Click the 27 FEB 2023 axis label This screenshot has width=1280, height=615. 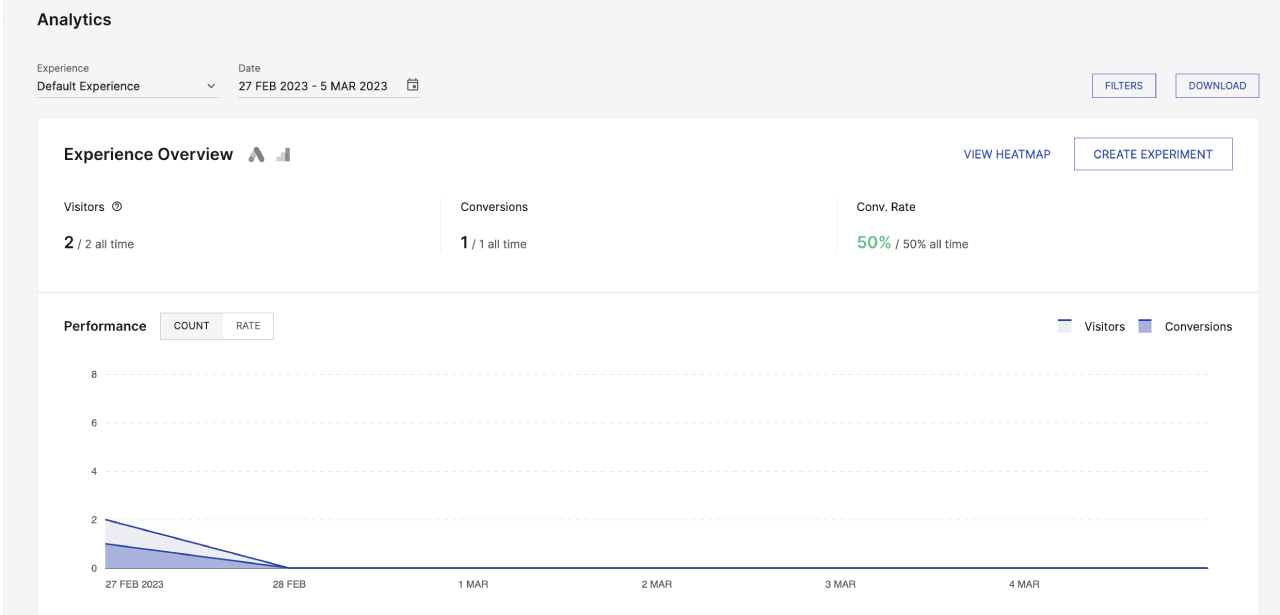[134, 584]
